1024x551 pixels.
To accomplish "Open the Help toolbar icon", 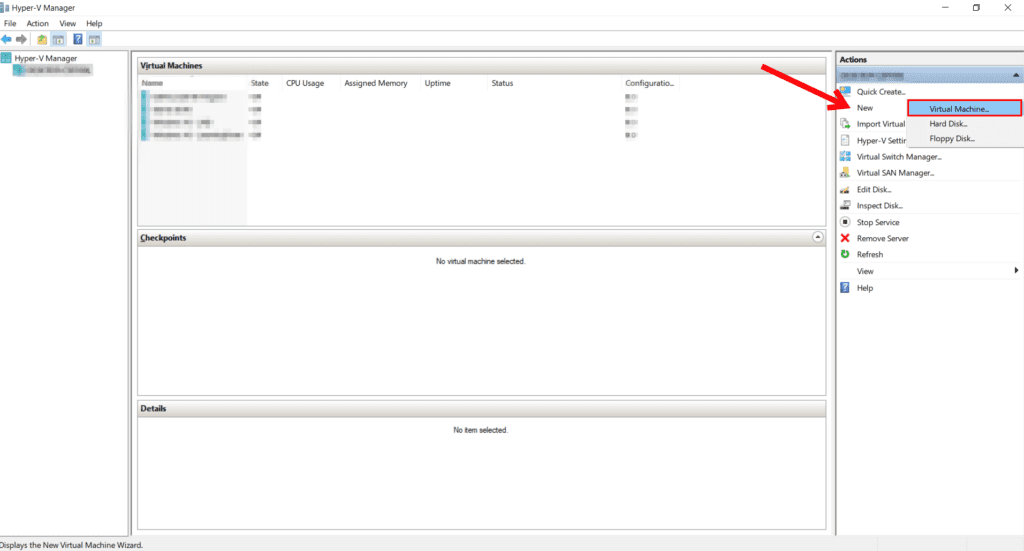I will click(78, 39).
